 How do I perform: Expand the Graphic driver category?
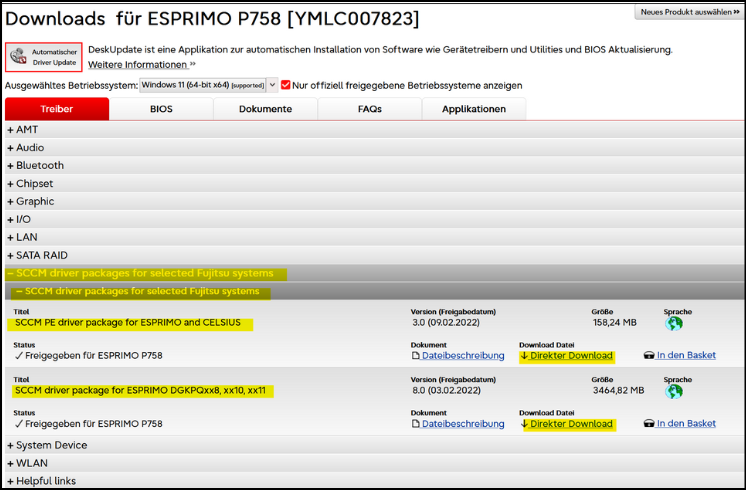tap(374, 202)
